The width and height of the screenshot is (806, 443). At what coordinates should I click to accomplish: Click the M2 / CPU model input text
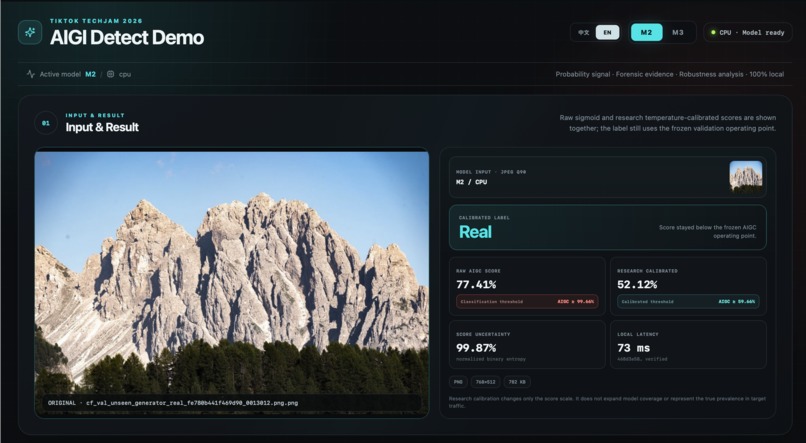(x=471, y=182)
